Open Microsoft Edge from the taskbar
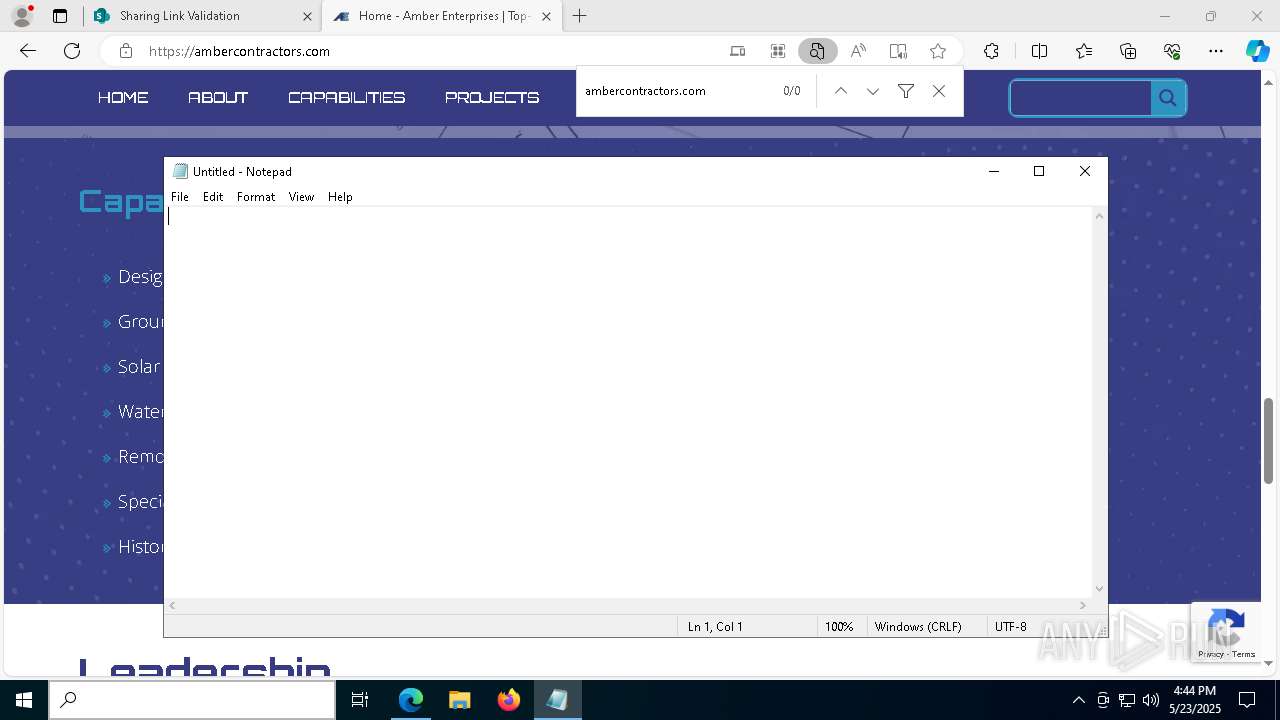The width and height of the screenshot is (1280, 720). click(411, 700)
